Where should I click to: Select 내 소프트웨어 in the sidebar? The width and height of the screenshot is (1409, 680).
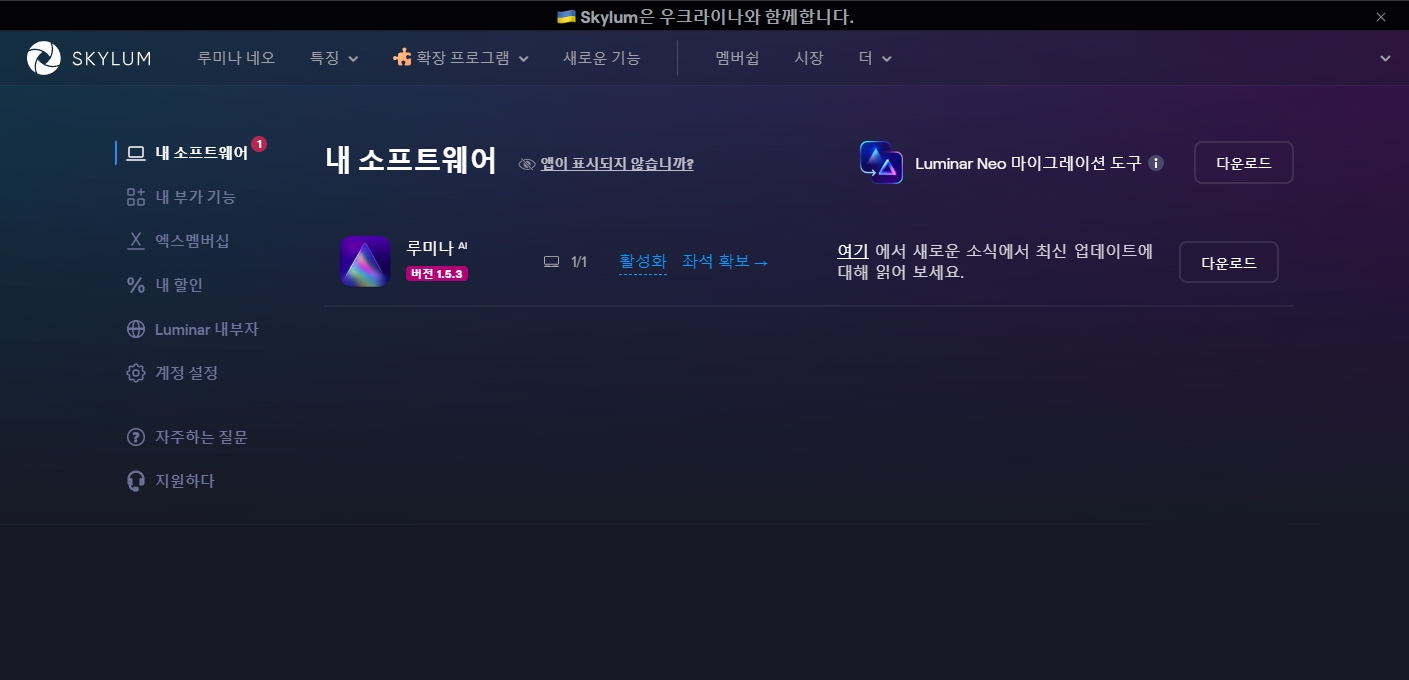[201, 153]
